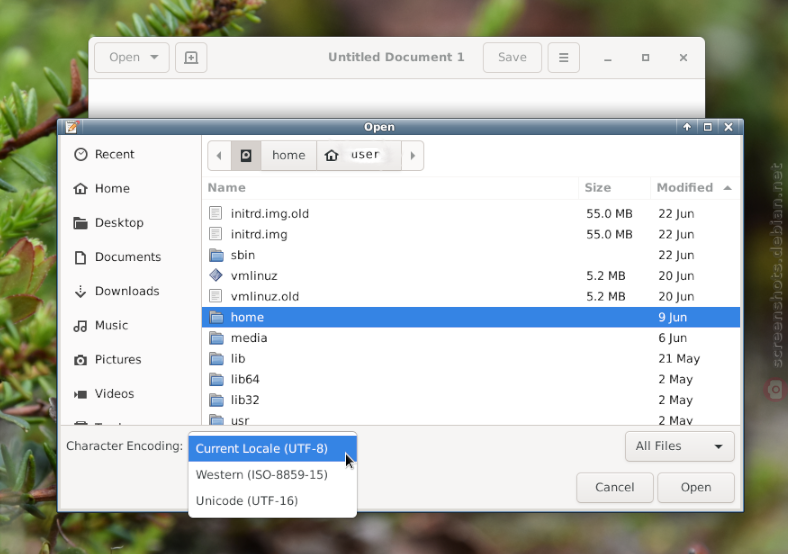The height and width of the screenshot is (554, 788).
Task: Open the Pictures sidebar location
Action: pyautogui.click(x=130, y=359)
